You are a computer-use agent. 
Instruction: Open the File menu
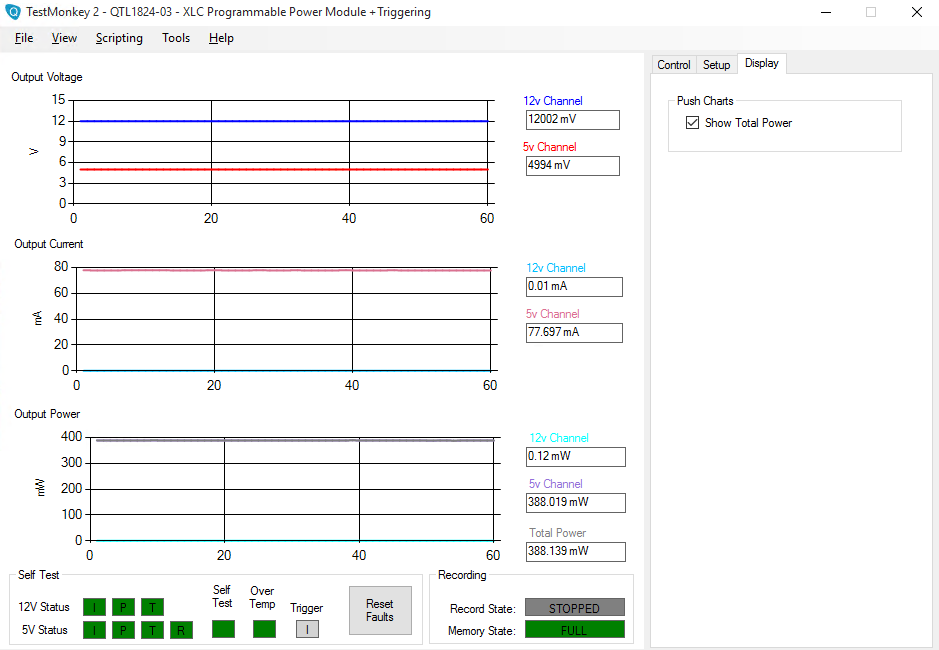pos(24,38)
